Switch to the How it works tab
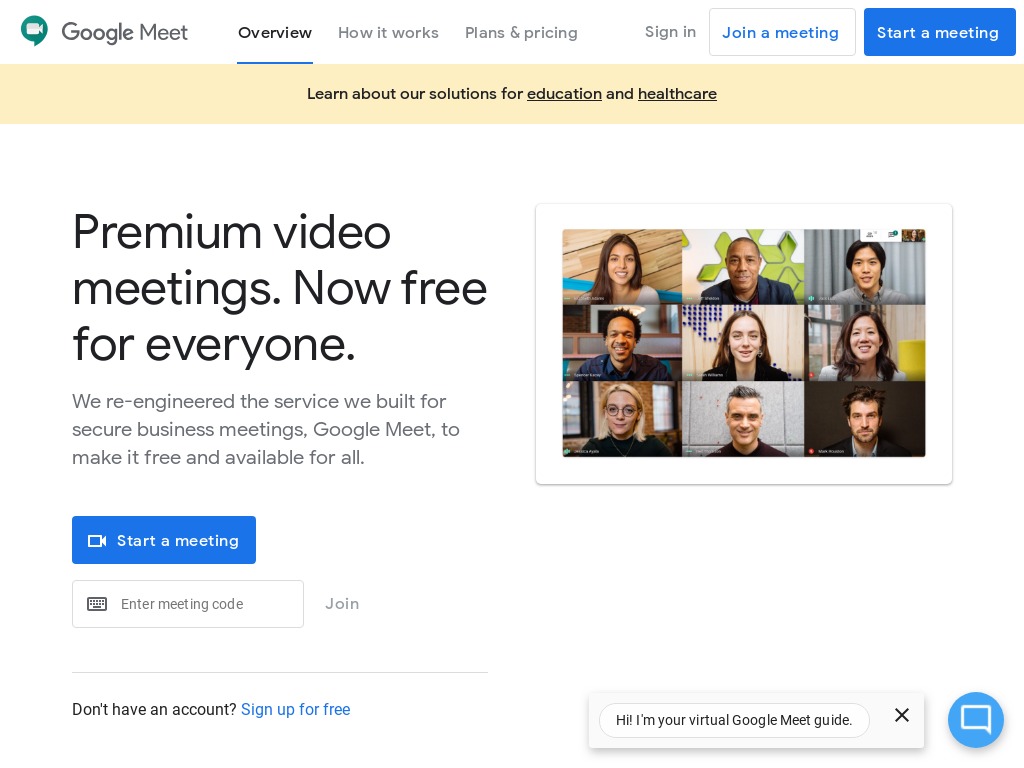Viewport: 1024px width, 768px height. (388, 32)
